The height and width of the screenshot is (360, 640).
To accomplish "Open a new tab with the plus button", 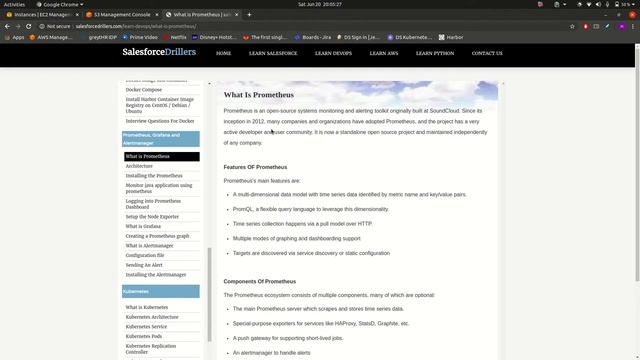I will click(249, 15).
